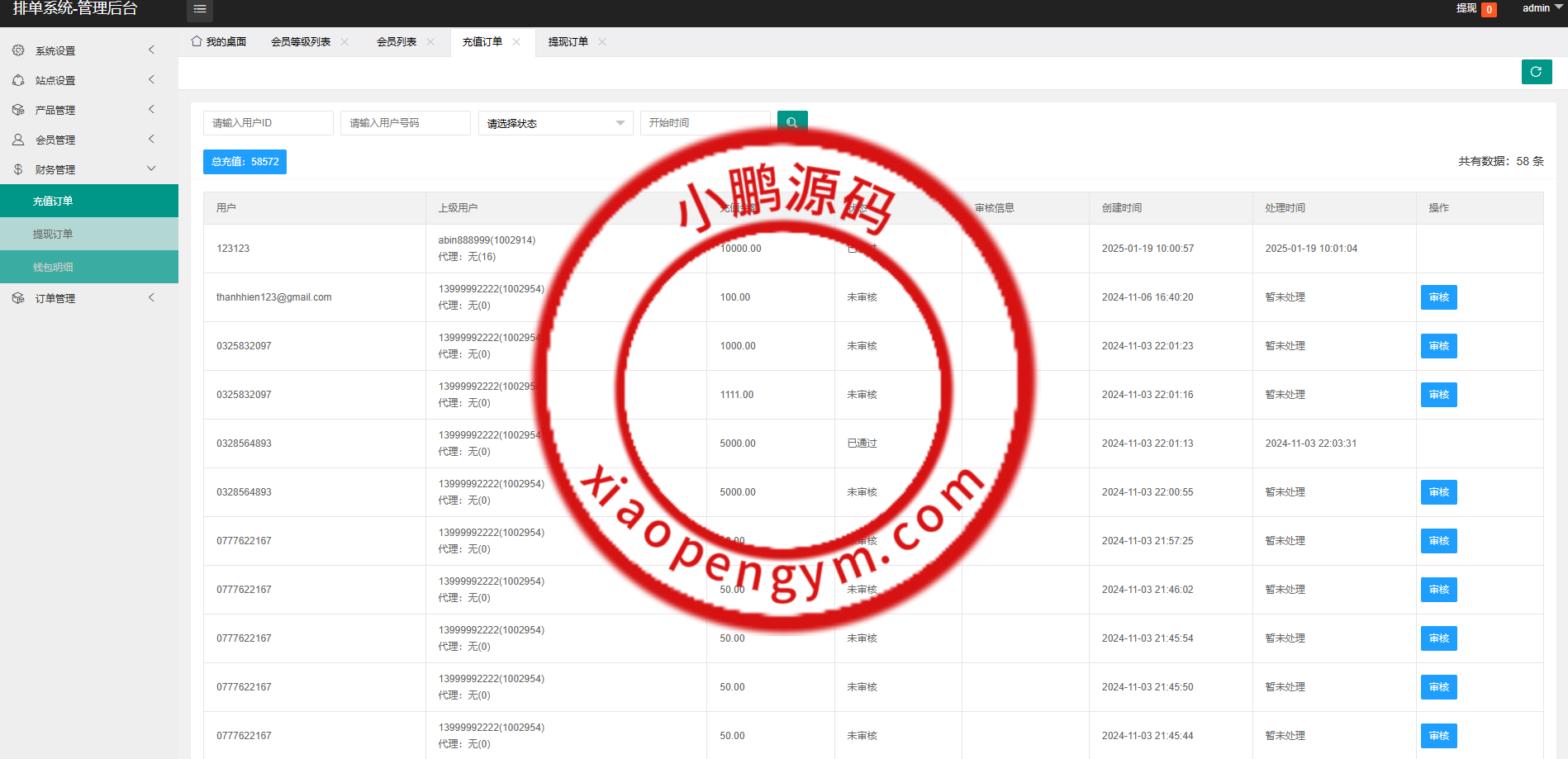Click the 总充值 58572 button
Image resolution: width=1568 pixels, height=759 pixels.
pyautogui.click(x=245, y=162)
